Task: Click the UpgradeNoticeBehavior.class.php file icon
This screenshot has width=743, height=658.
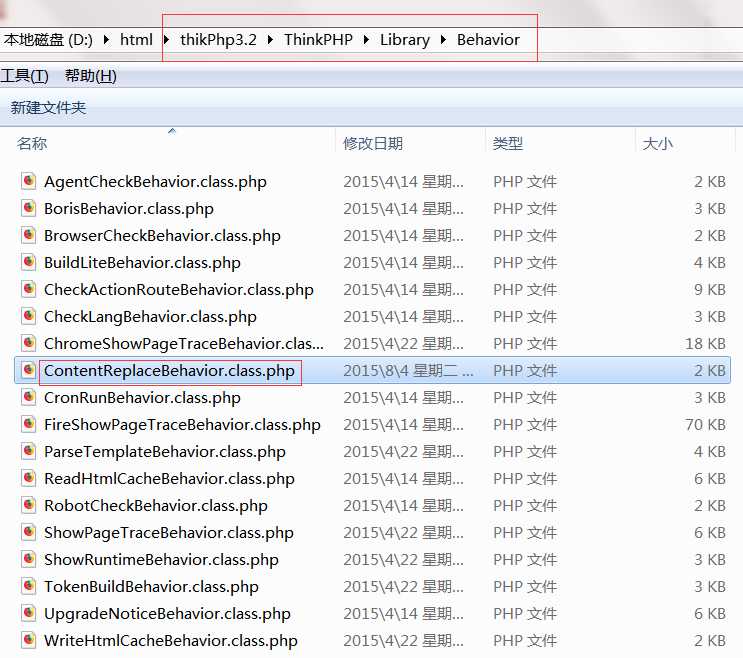Action: 28,613
